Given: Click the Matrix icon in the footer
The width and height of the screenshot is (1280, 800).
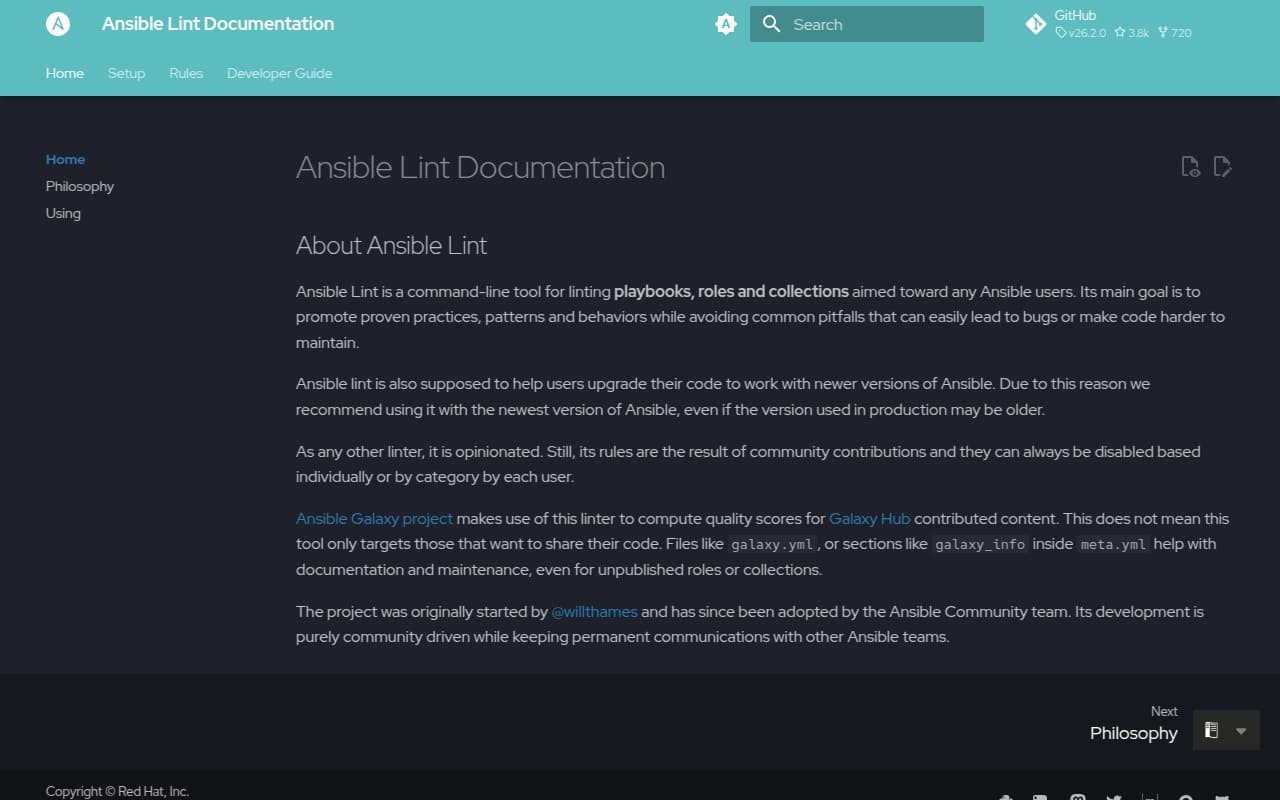Looking at the screenshot, I should (x=1149, y=796).
